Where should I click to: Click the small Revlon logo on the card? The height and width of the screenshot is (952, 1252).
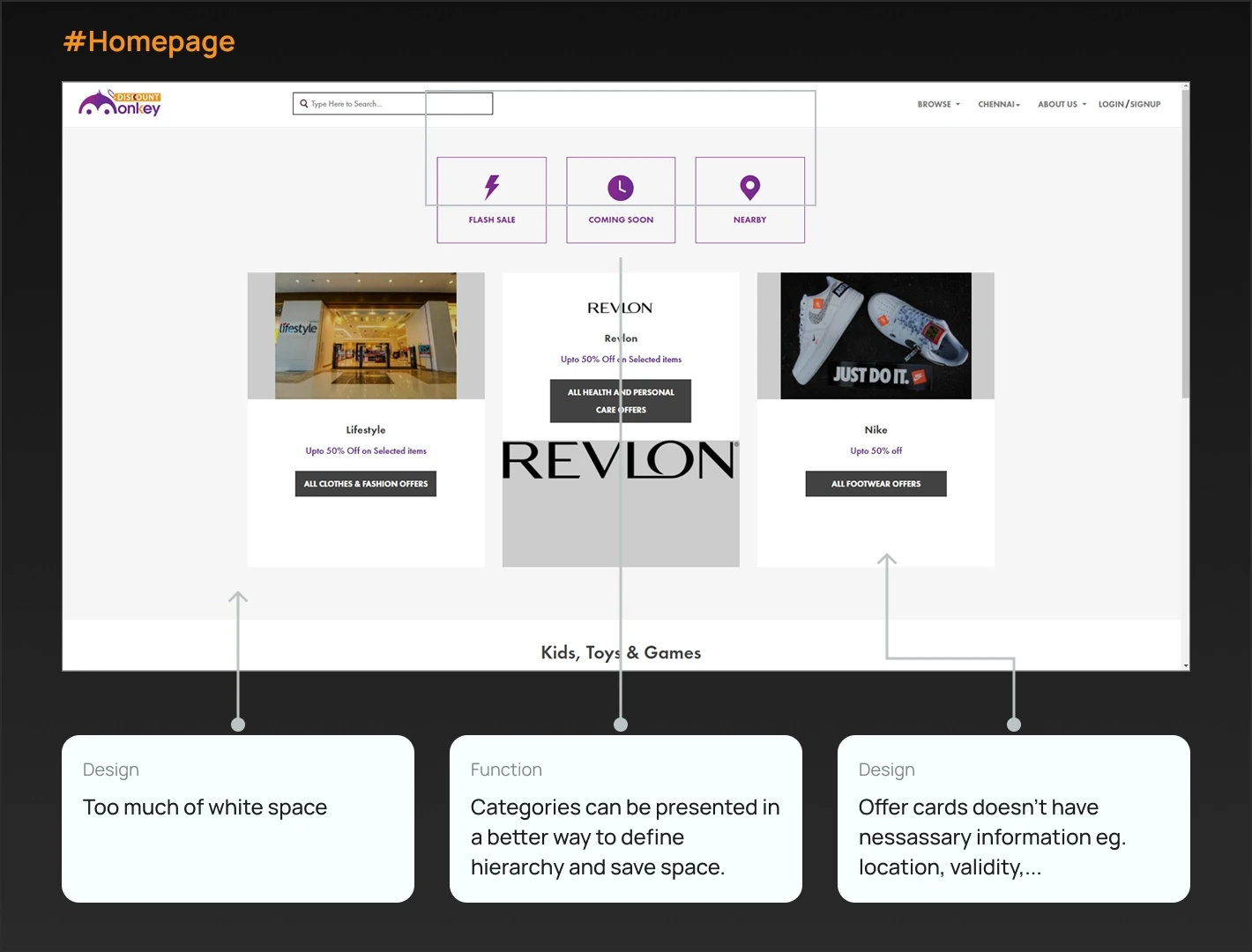[620, 308]
